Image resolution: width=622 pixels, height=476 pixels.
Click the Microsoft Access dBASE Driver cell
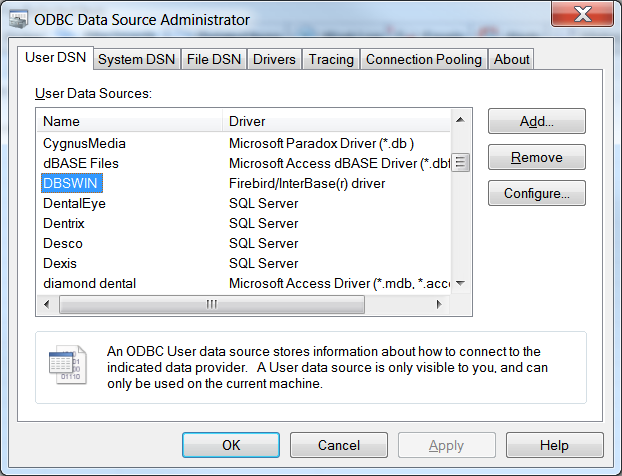(x=339, y=163)
